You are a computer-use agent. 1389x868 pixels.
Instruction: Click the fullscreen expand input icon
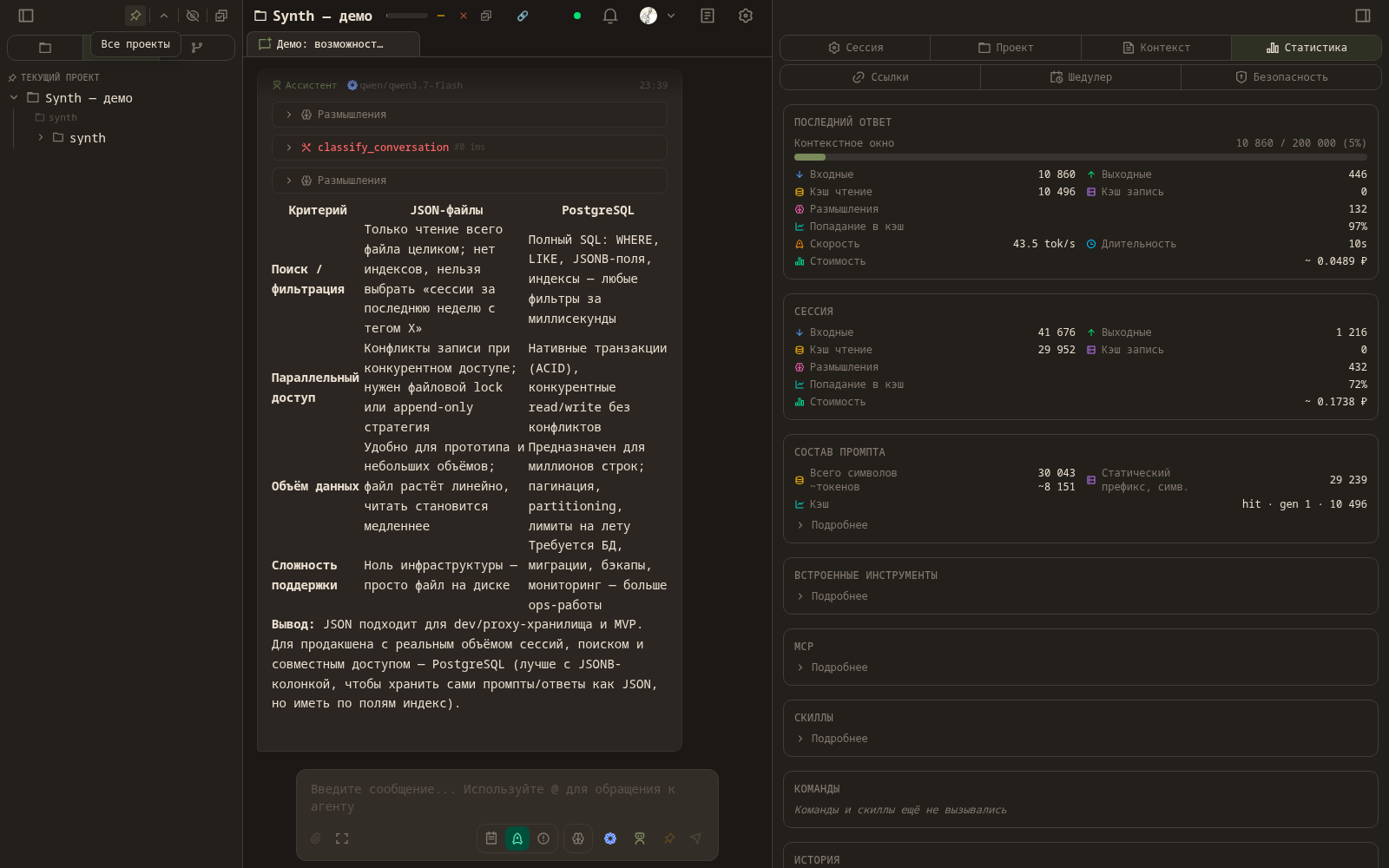click(342, 838)
